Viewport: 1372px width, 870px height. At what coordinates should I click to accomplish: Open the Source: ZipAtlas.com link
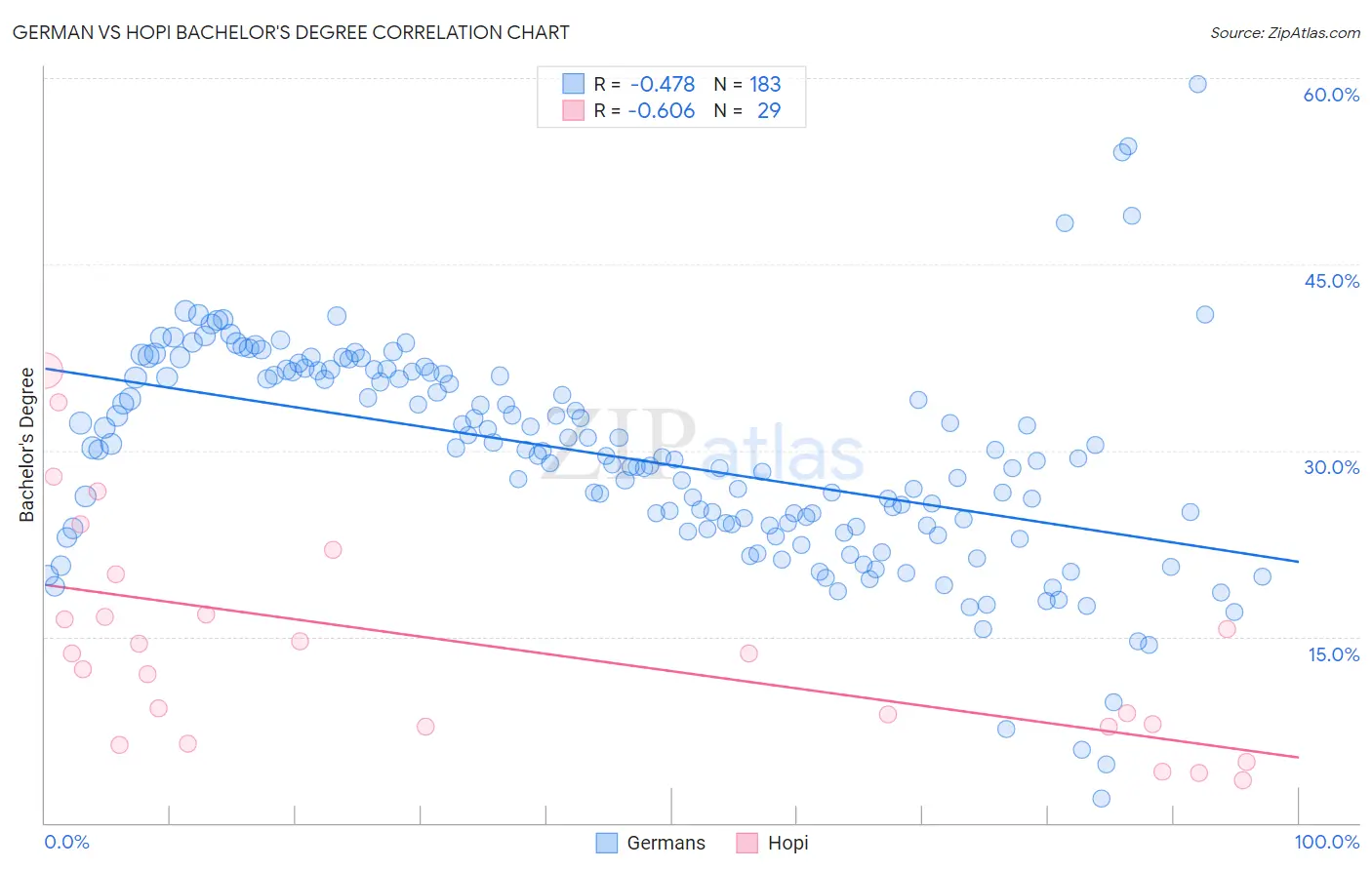pyautogui.click(x=1285, y=32)
